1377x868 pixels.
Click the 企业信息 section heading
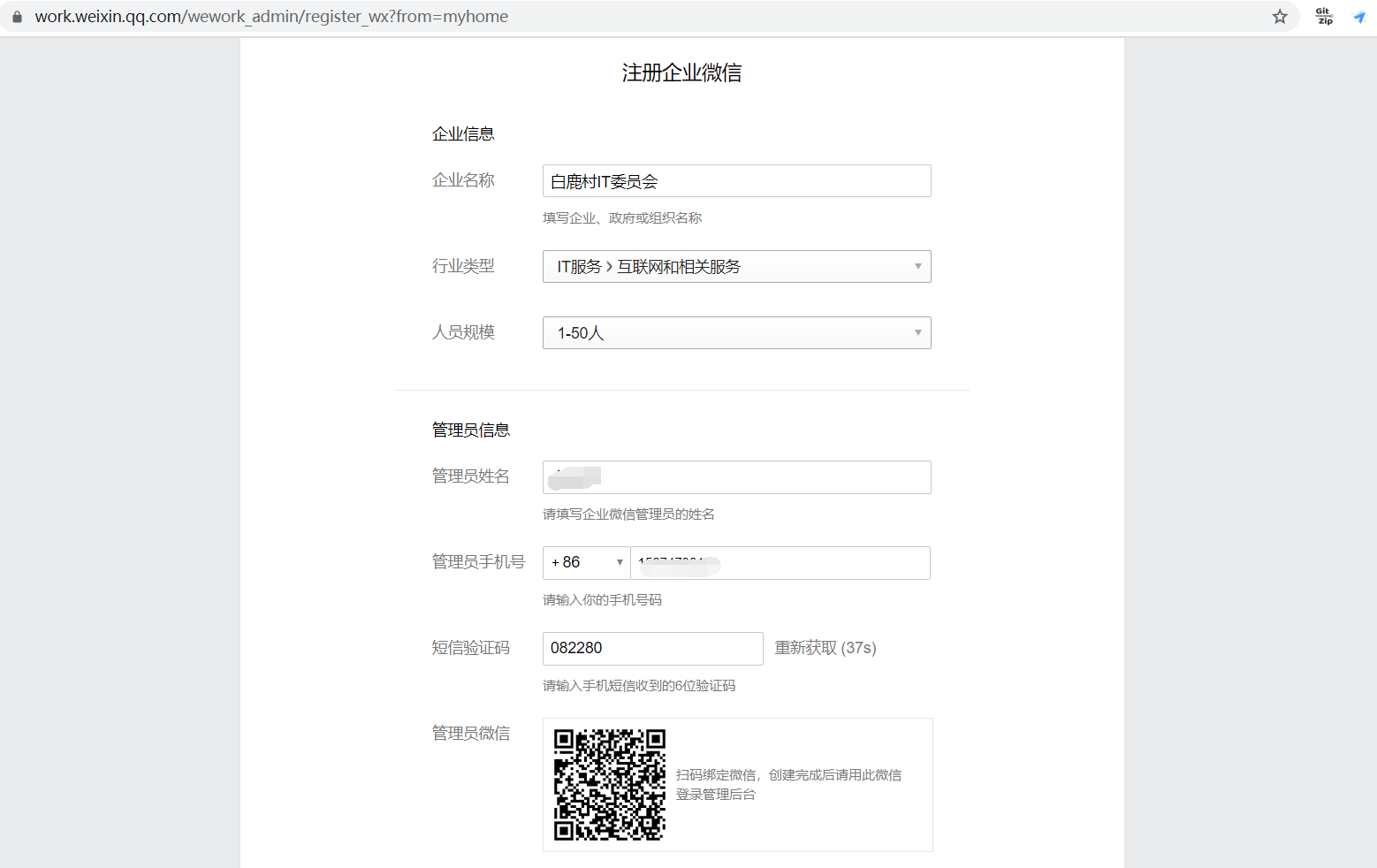tap(463, 134)
